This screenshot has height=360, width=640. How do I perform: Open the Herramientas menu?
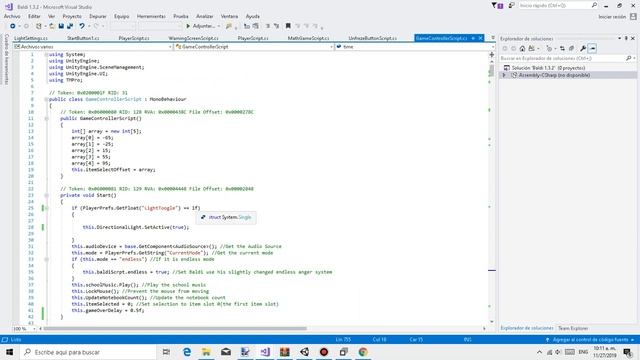(x=151, y=16)
